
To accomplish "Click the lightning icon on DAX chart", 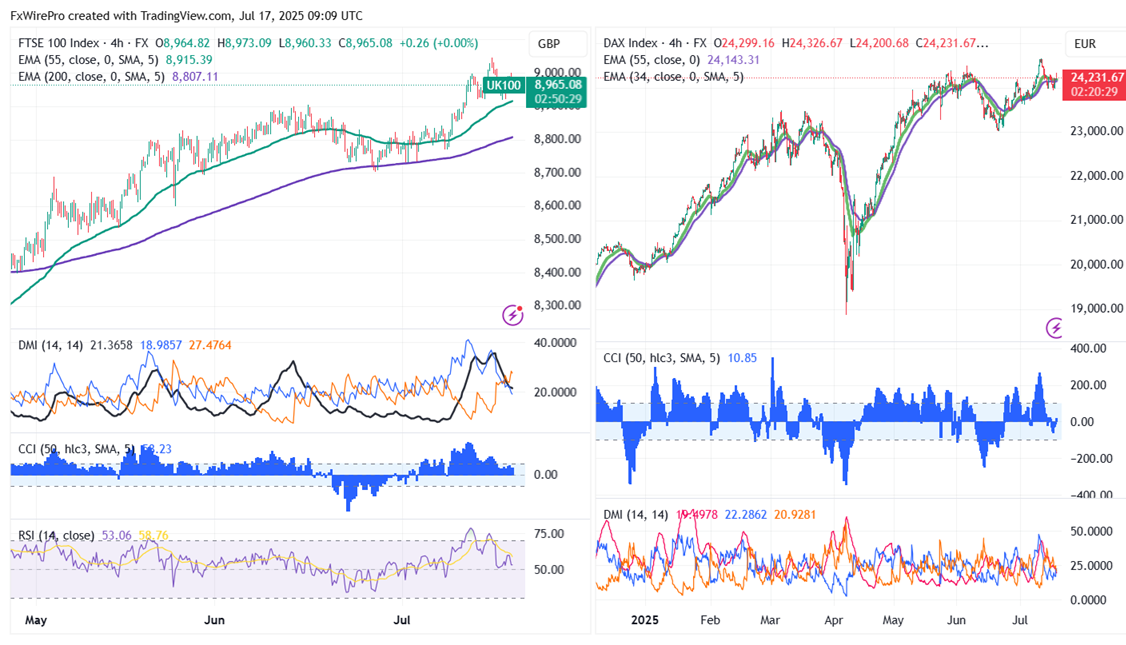I will 1055,327.
